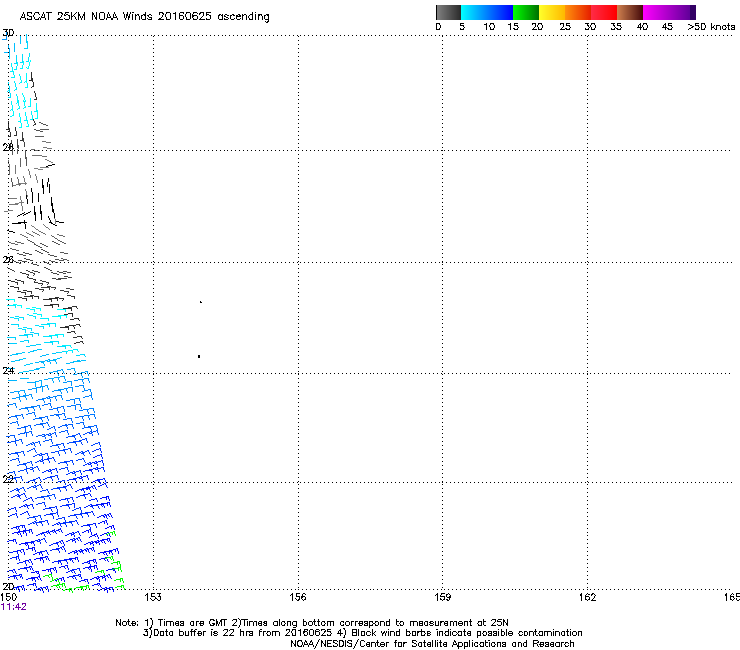Click the upper isolated black dot
Image resolution: width=740 pixels, height=650 pixels.
[x=201, y=302]
